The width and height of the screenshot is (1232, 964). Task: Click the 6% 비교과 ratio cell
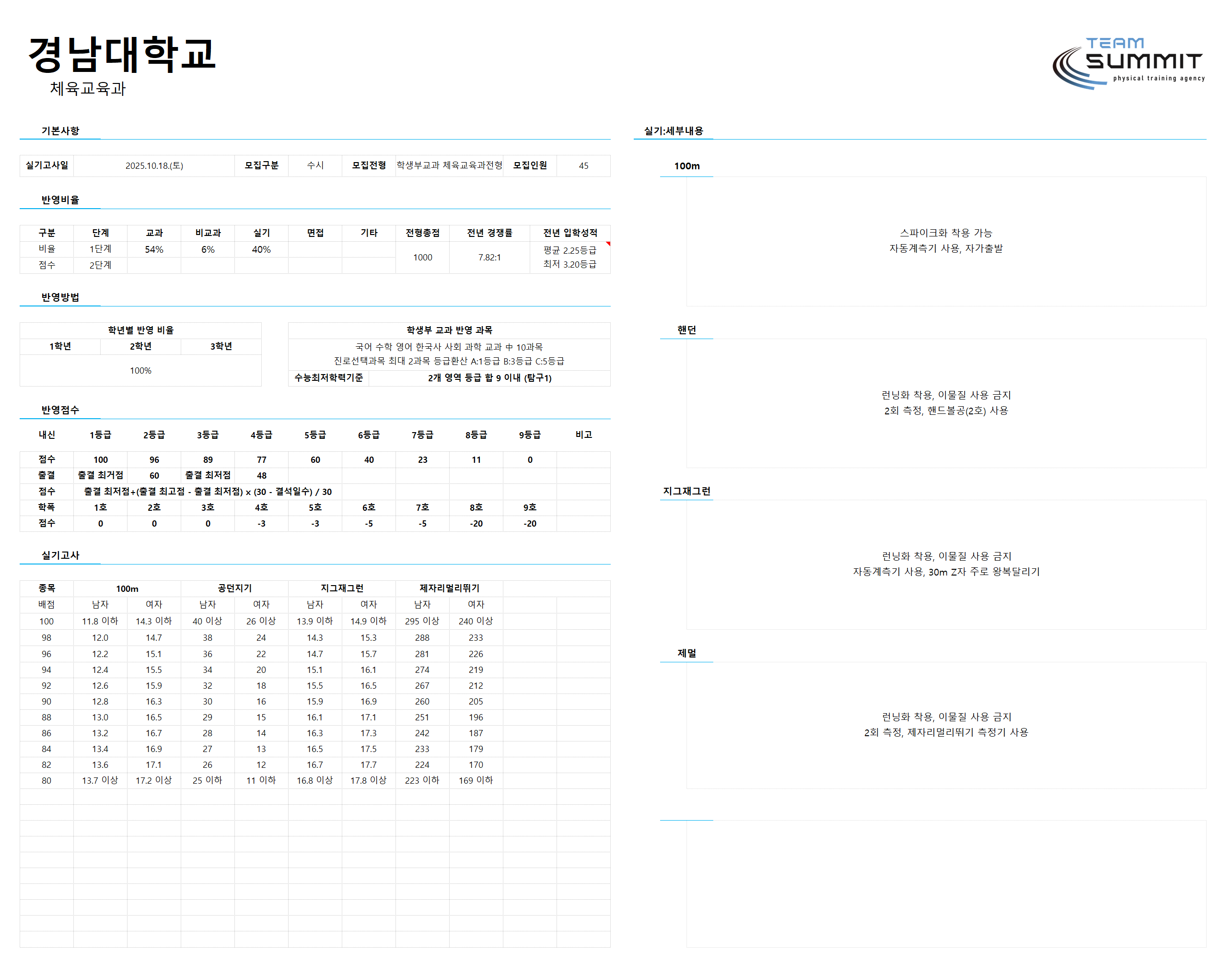[208, 249]
